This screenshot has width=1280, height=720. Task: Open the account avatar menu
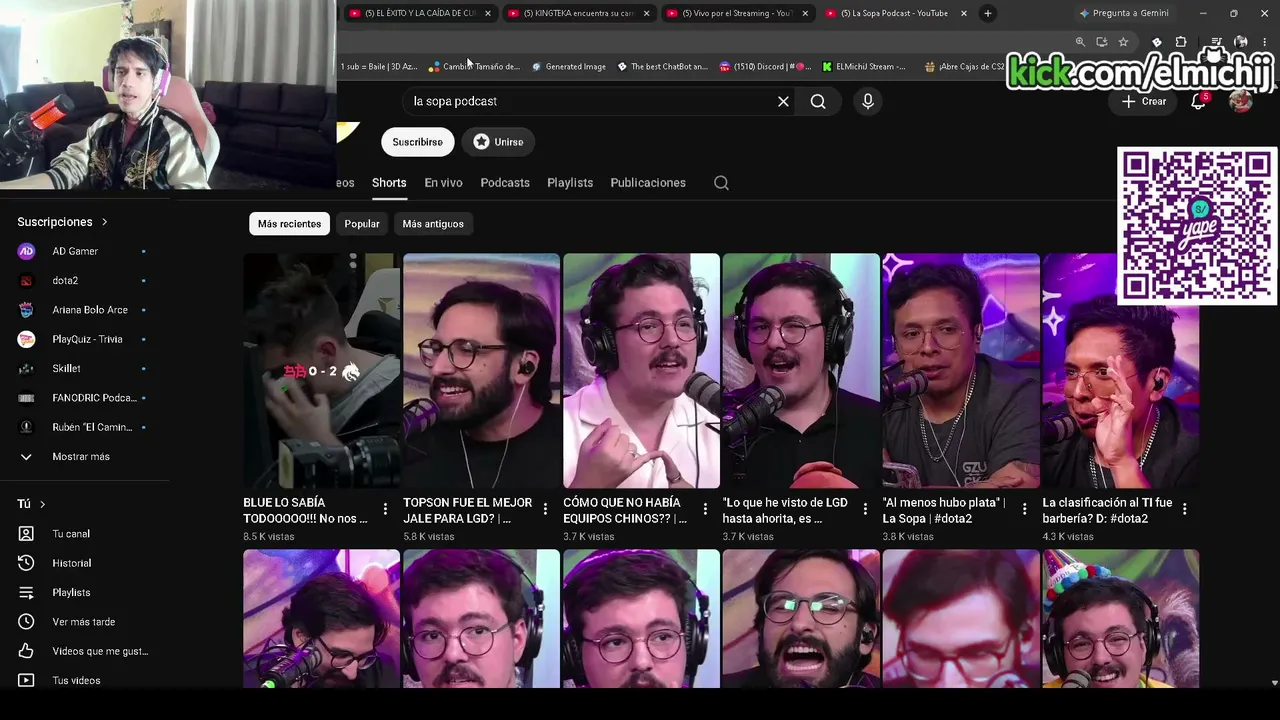click(1241, 101)
